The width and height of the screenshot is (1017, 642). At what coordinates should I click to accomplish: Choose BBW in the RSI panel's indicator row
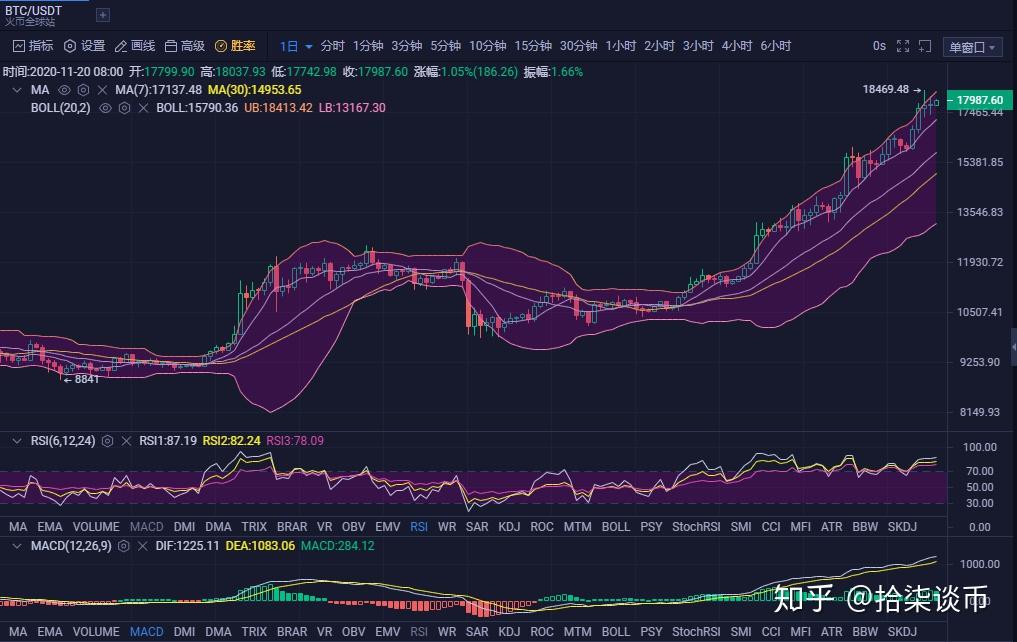click(865, 527)
